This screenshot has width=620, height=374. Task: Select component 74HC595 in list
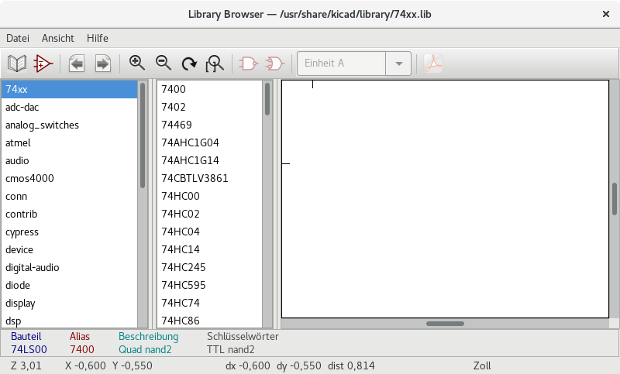coord(210,285)
